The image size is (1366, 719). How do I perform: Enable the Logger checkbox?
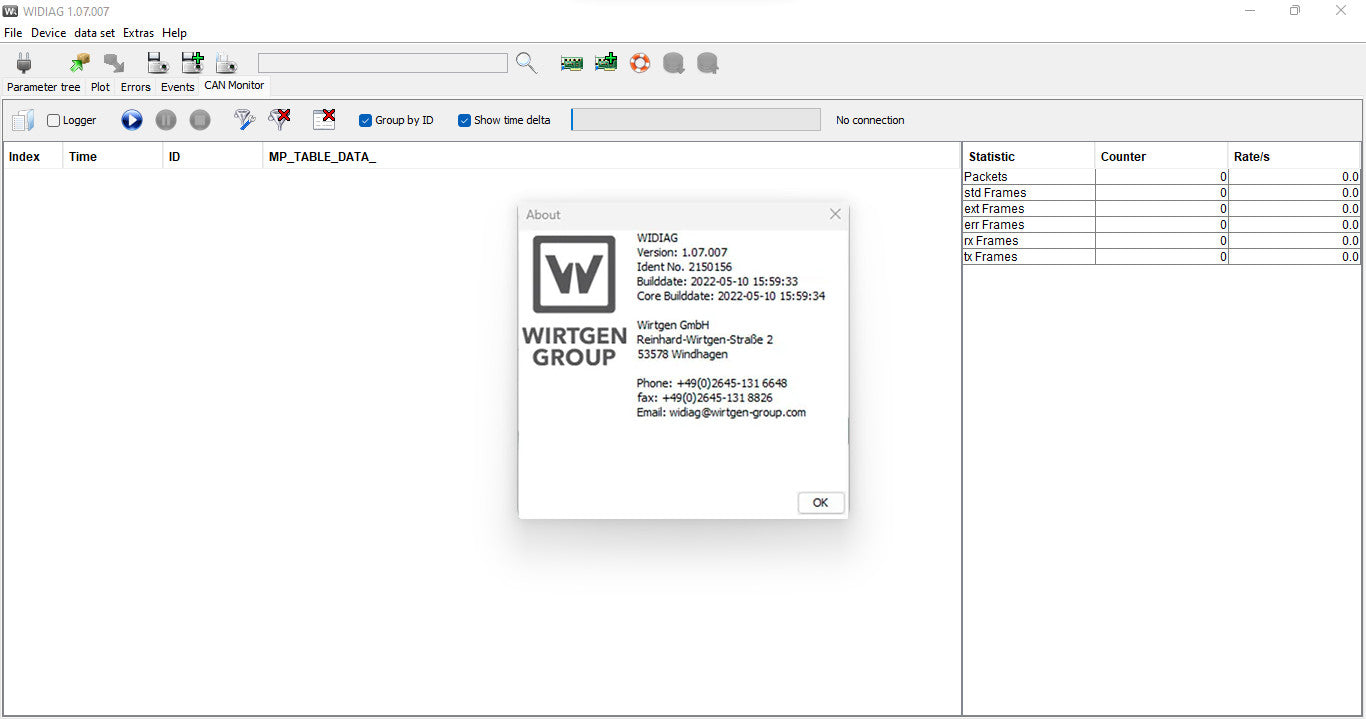pyautogui.click(x=52, y=119)
